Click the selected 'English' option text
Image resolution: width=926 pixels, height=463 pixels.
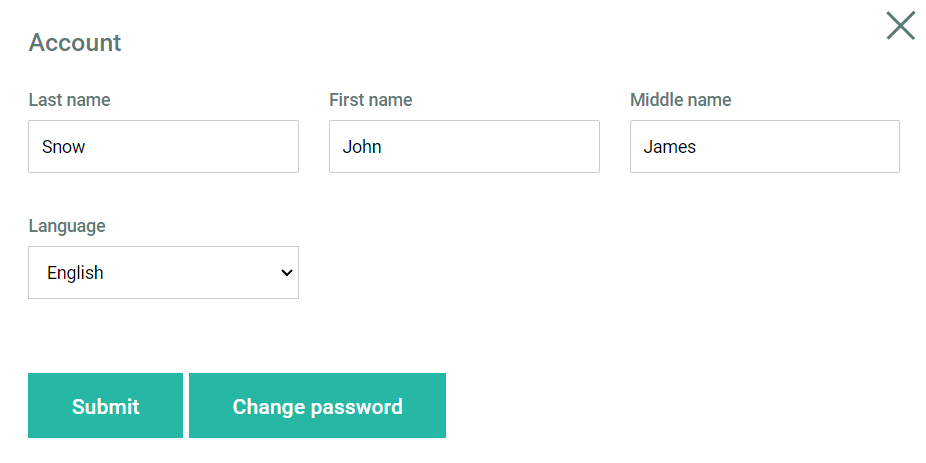pos(75,273)
